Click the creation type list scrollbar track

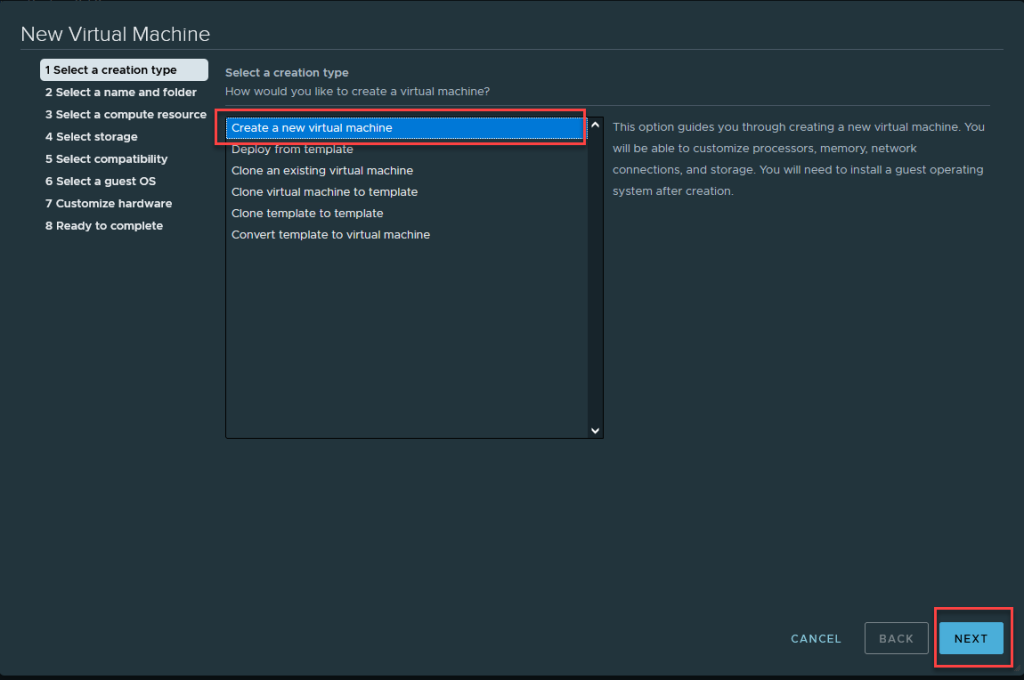(x=595, y=280)
